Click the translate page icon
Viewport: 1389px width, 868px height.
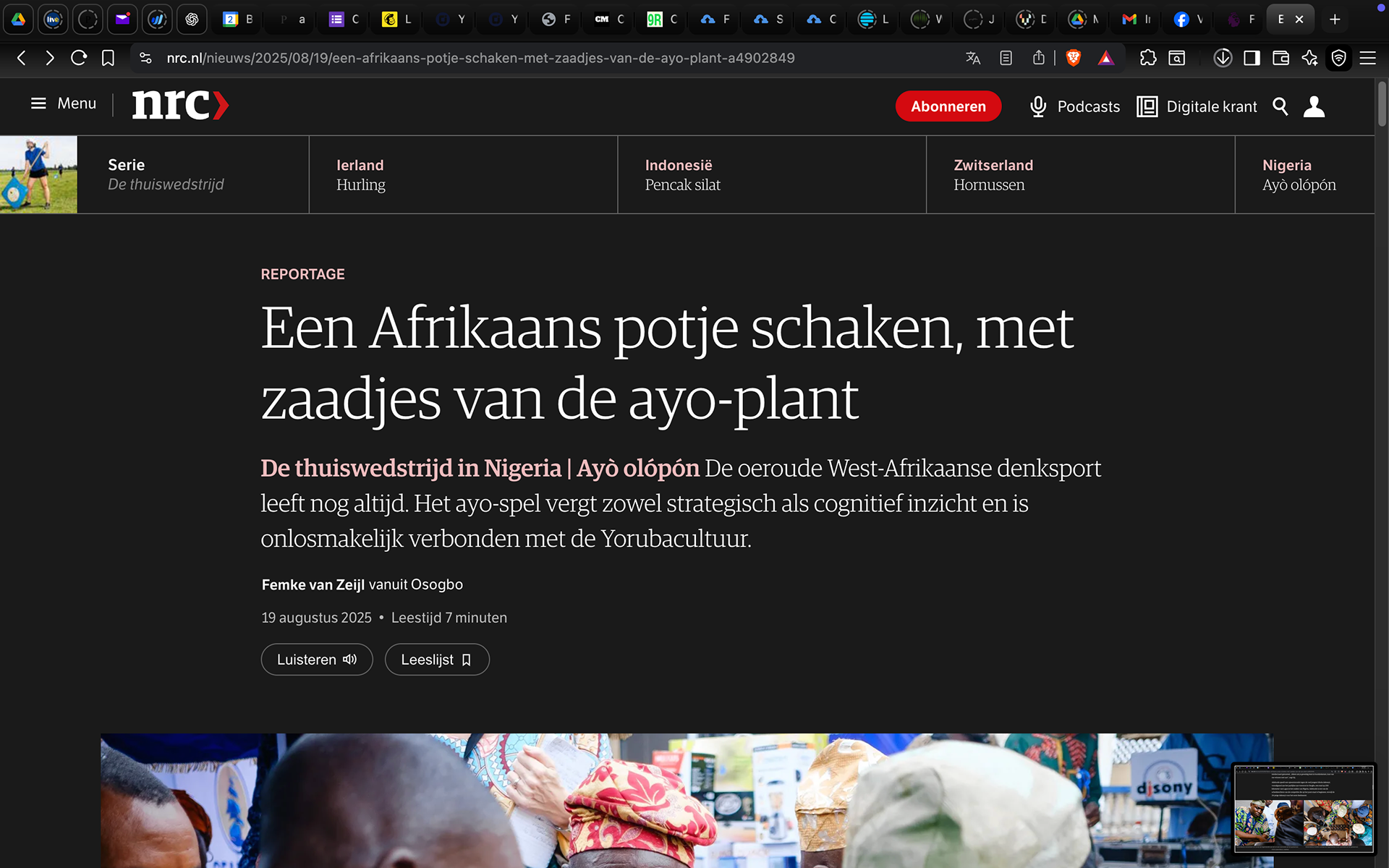point(973,58)
